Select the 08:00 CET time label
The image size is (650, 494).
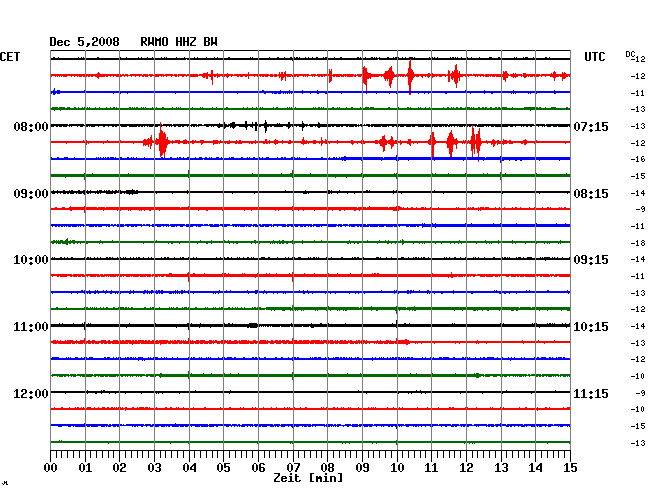[31, 126]
